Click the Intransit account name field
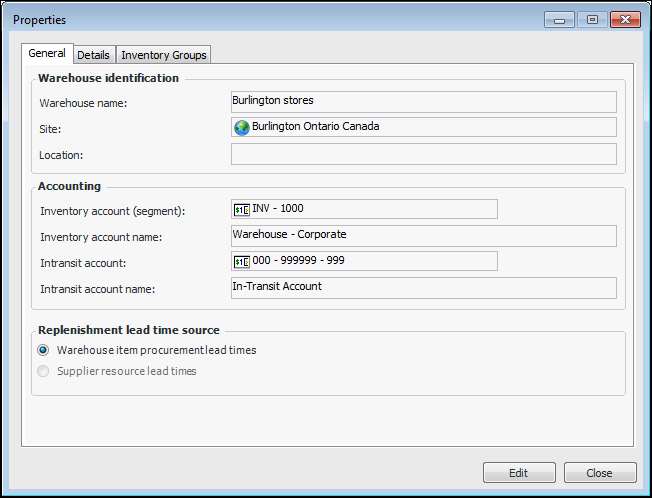Viewport: 652px width, 498px height. (x=423, y=287)
